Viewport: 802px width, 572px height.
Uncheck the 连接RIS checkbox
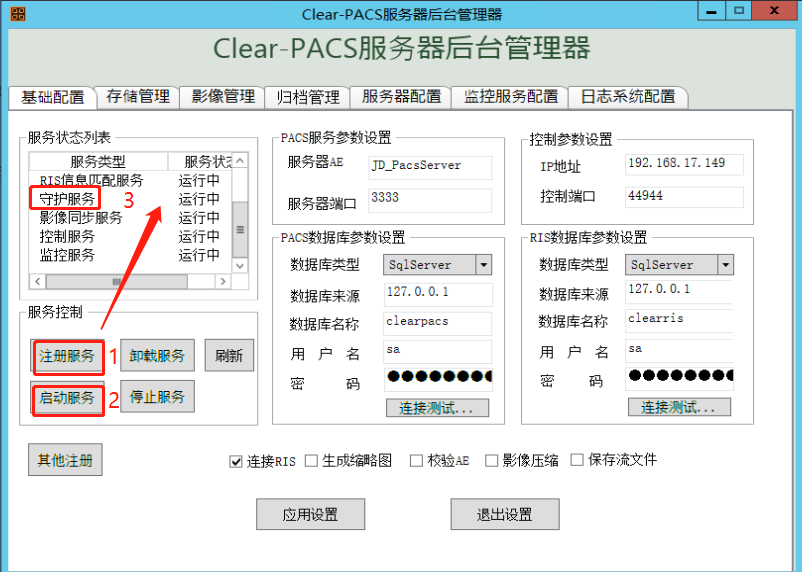[x=236, y=461]
